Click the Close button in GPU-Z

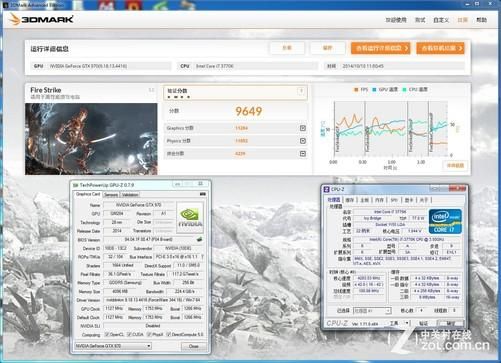(x=194, y=346)
